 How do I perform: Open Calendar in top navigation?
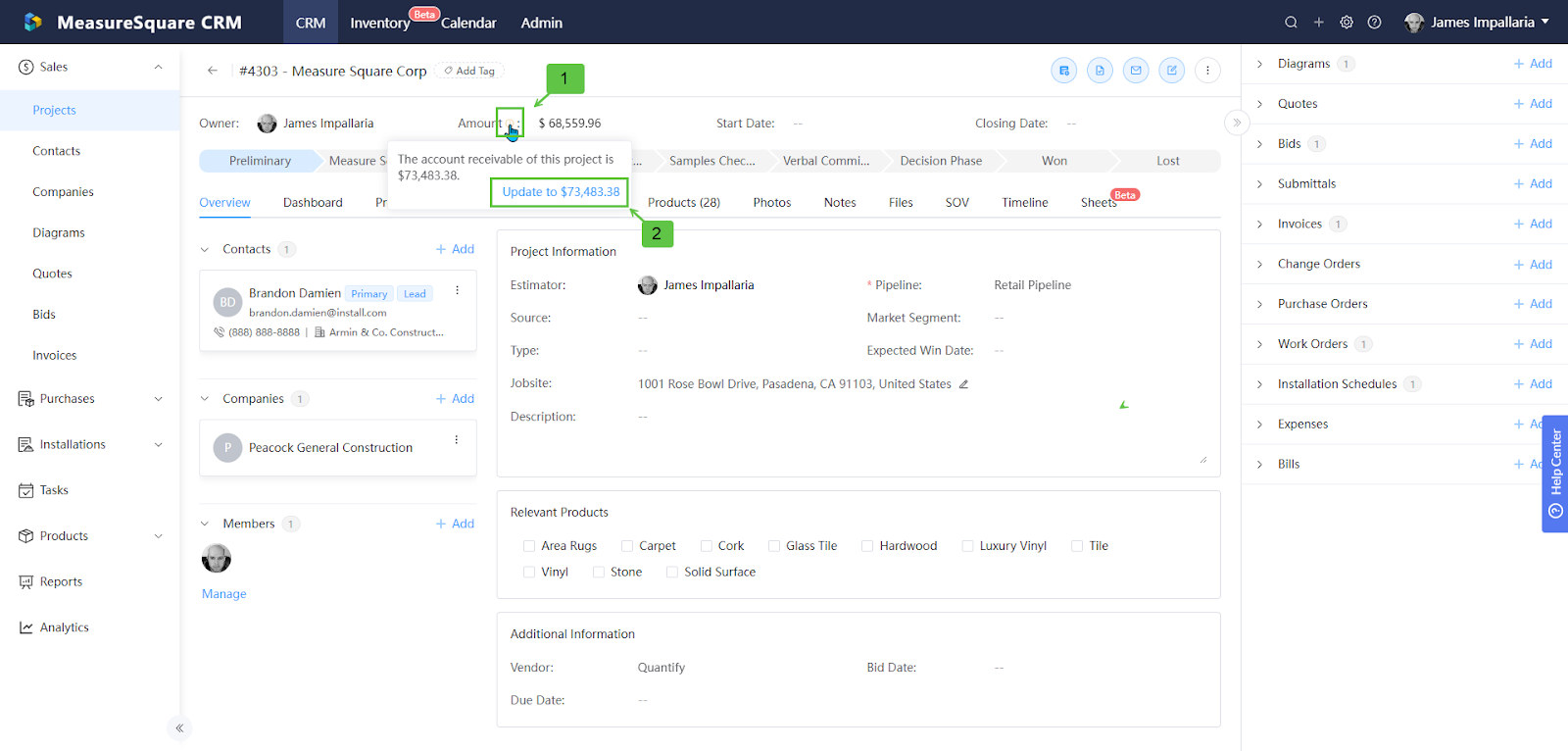[468, 23]
